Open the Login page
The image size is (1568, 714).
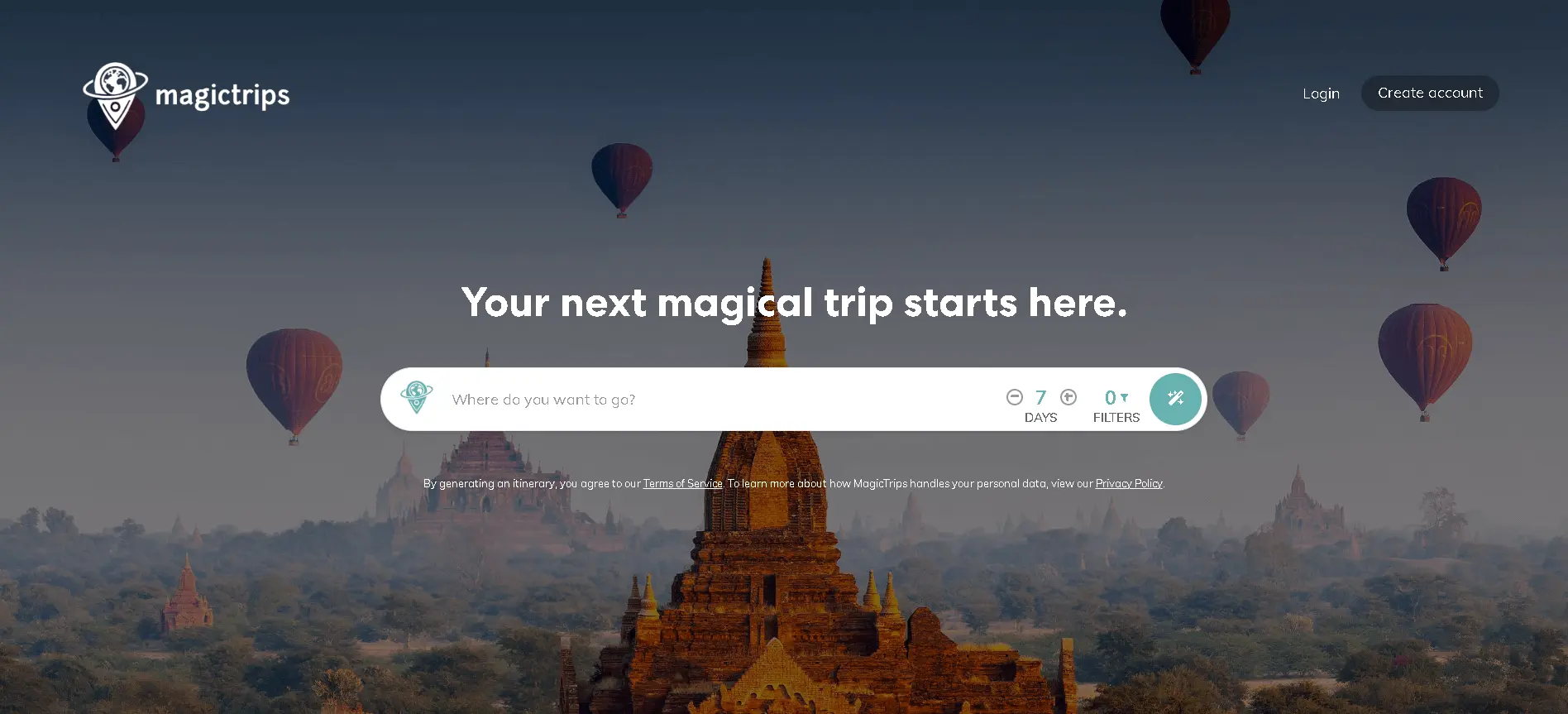coord(1321,93)
